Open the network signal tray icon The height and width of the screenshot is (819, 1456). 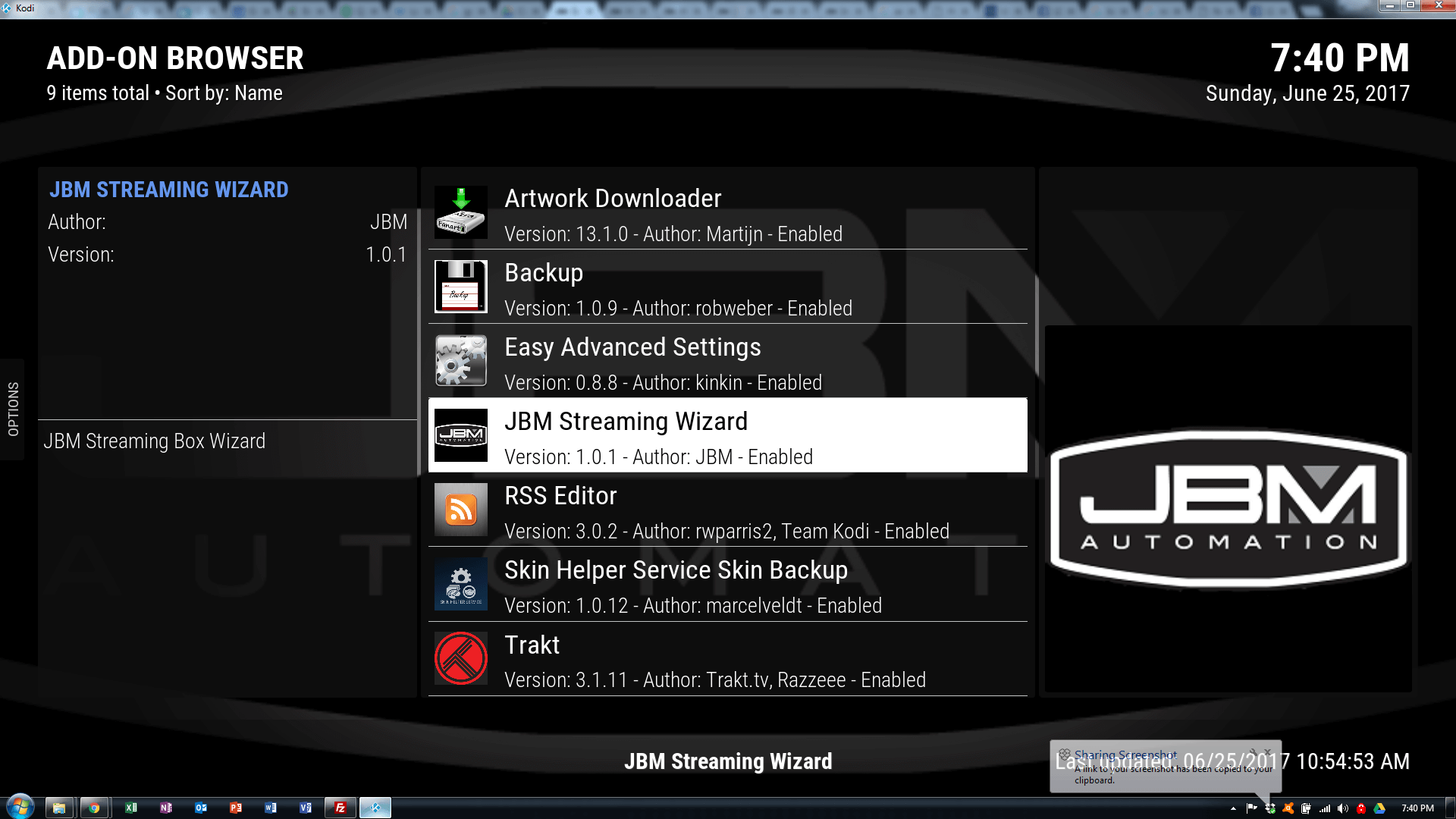coord(1325,808)
